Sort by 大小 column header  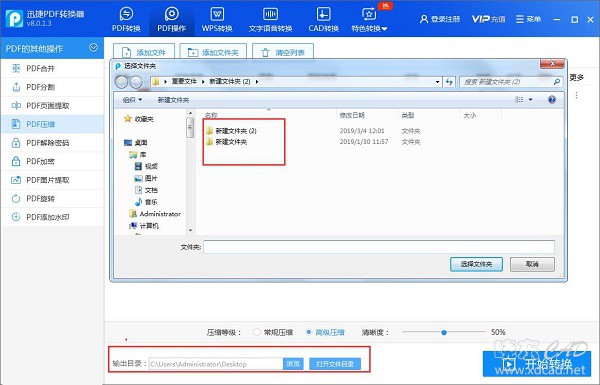coord(470,115)
